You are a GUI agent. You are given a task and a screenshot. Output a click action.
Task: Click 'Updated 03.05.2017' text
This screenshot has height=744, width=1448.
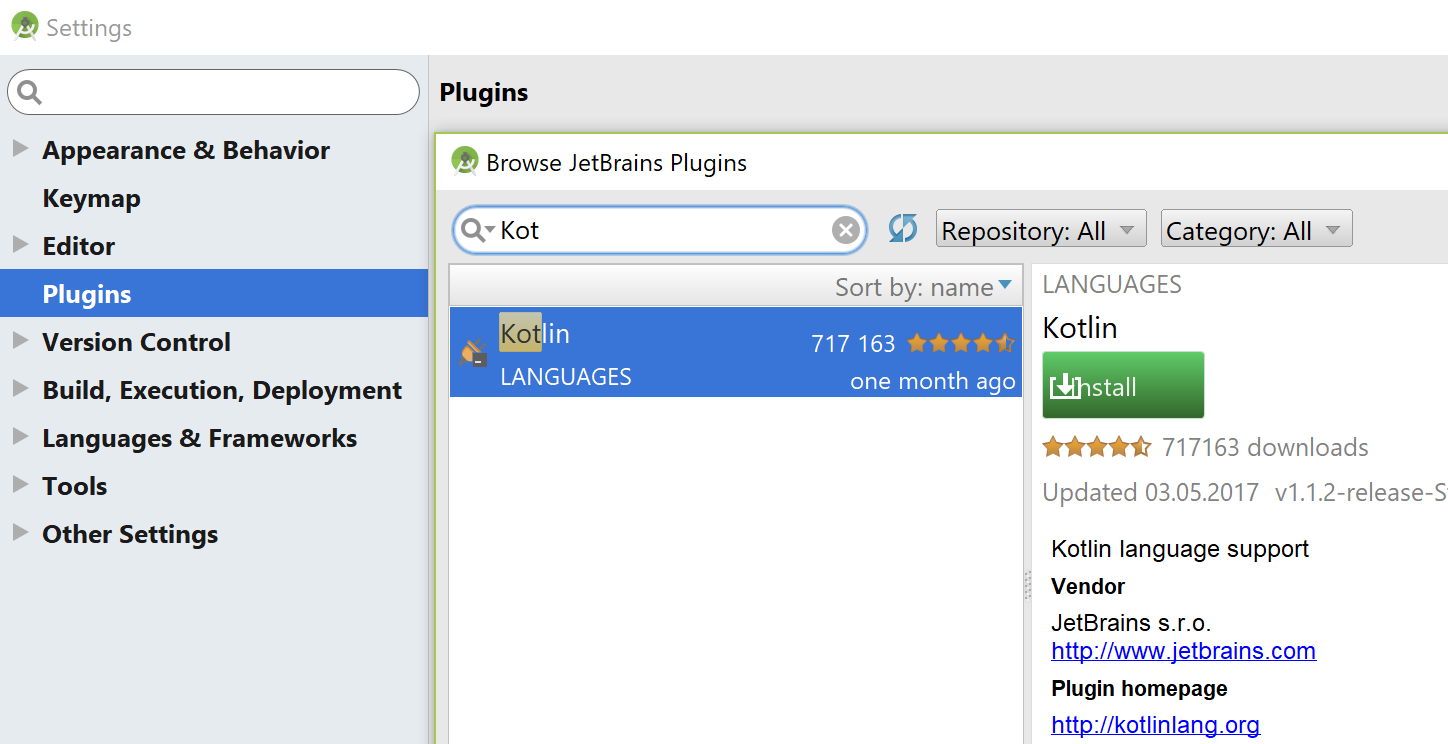click(x=1150, y=493)
